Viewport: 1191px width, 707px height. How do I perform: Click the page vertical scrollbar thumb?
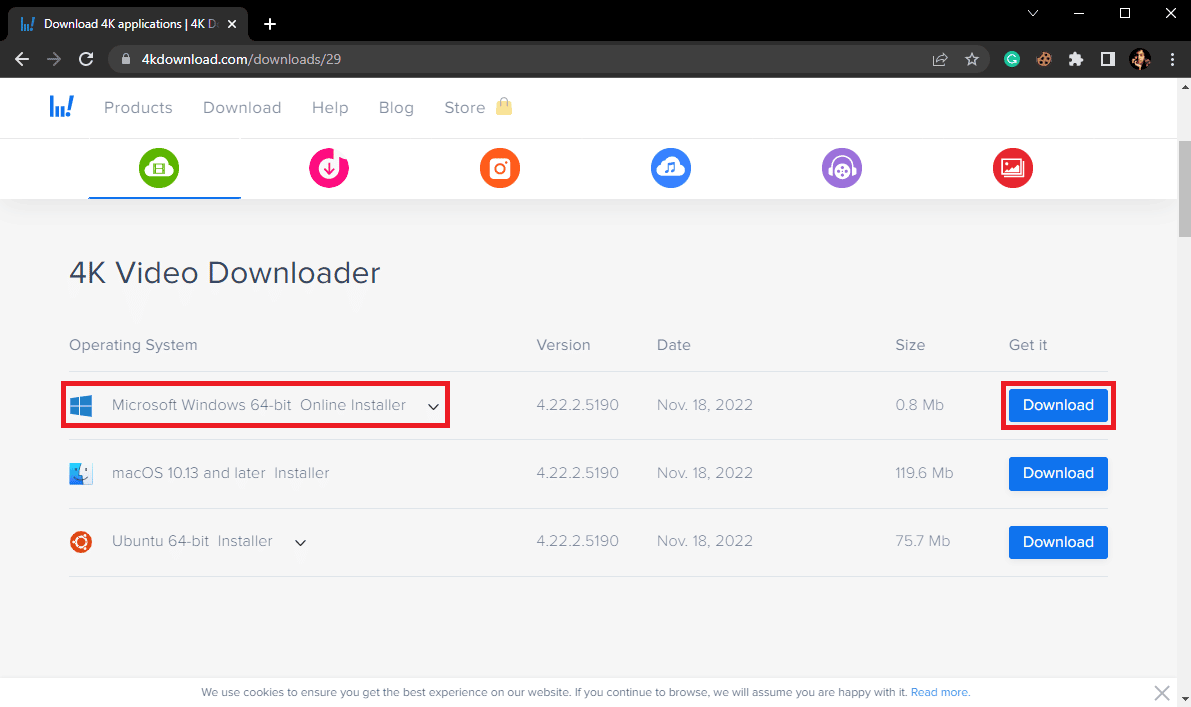tap(1184, 188)
